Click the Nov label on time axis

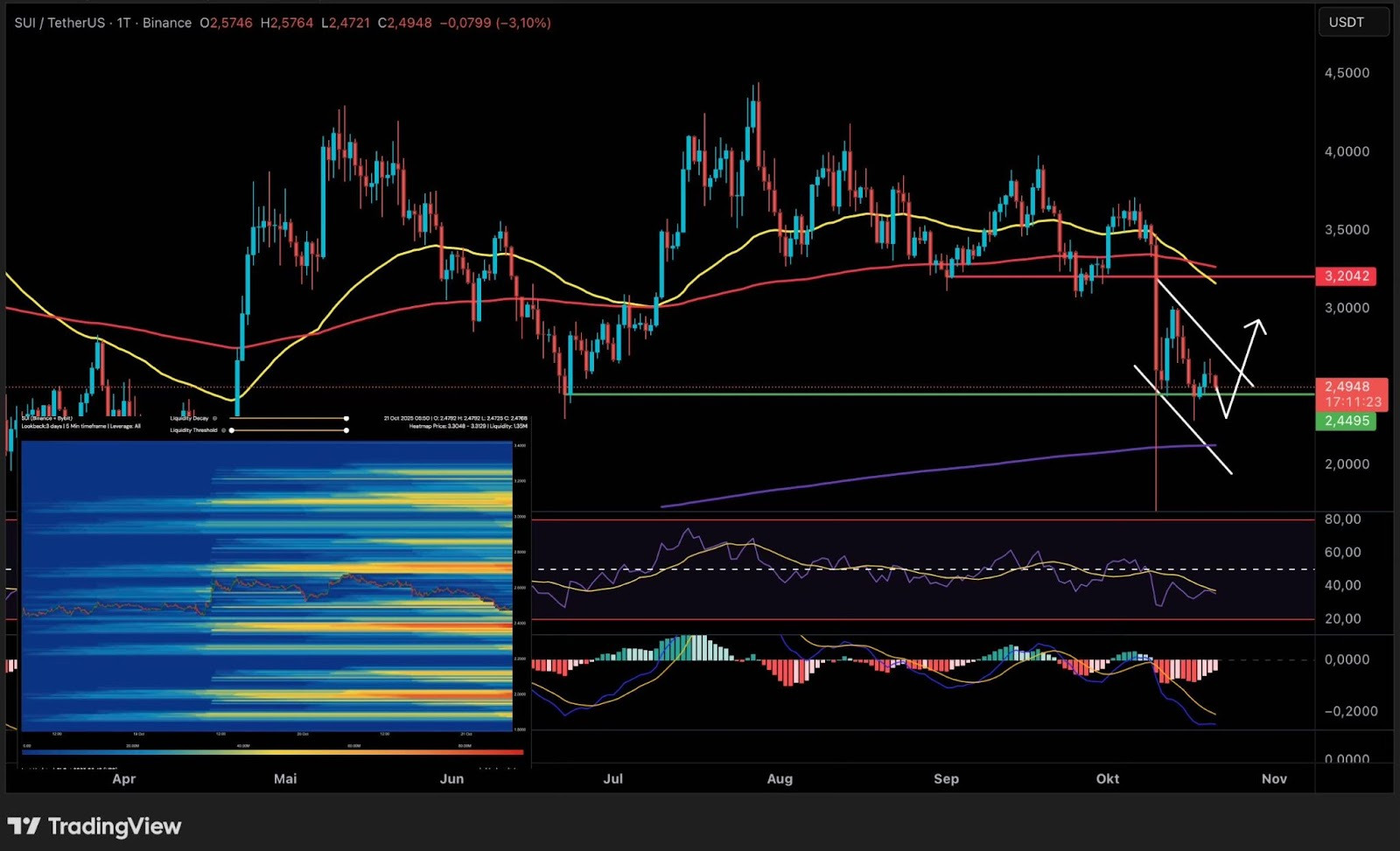[x=1274, y=778]
